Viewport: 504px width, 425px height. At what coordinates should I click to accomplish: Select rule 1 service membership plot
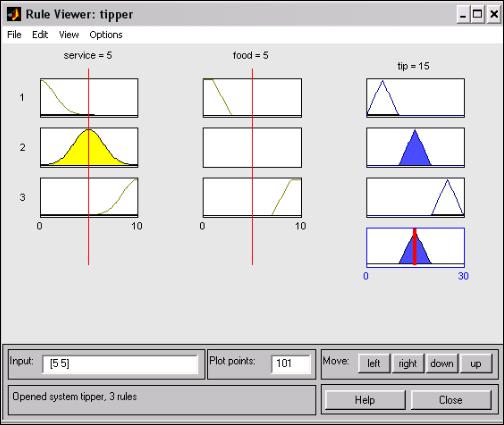click(89, 98)
